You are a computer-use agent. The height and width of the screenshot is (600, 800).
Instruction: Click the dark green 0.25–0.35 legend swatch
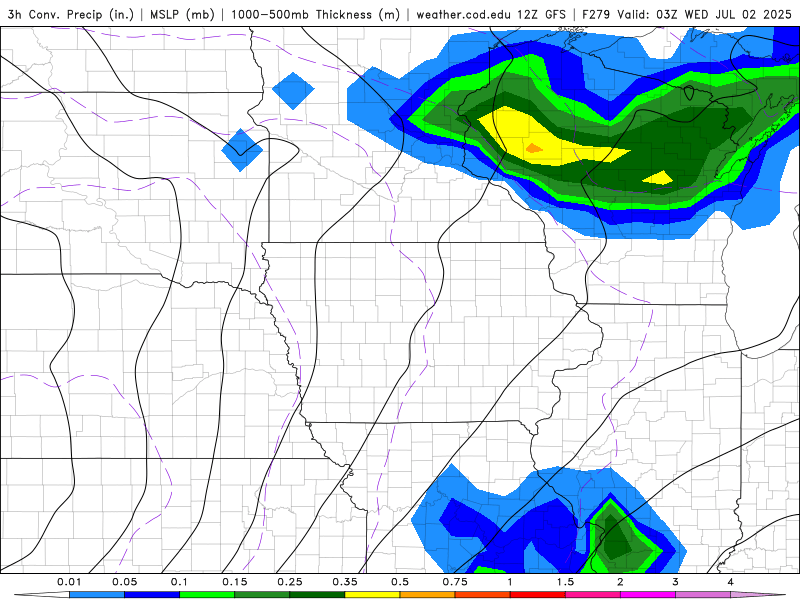pyautogui.click(x=317, y=595)
